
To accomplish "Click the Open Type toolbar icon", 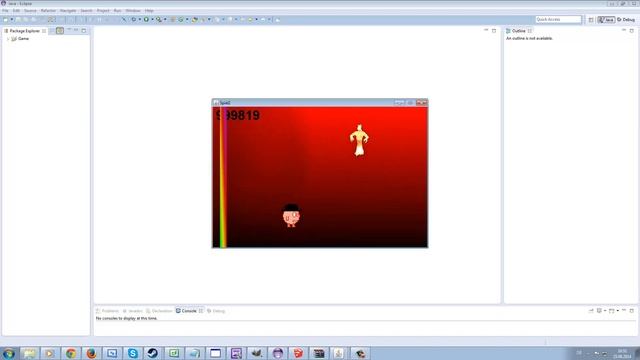I will pos(195,20).
